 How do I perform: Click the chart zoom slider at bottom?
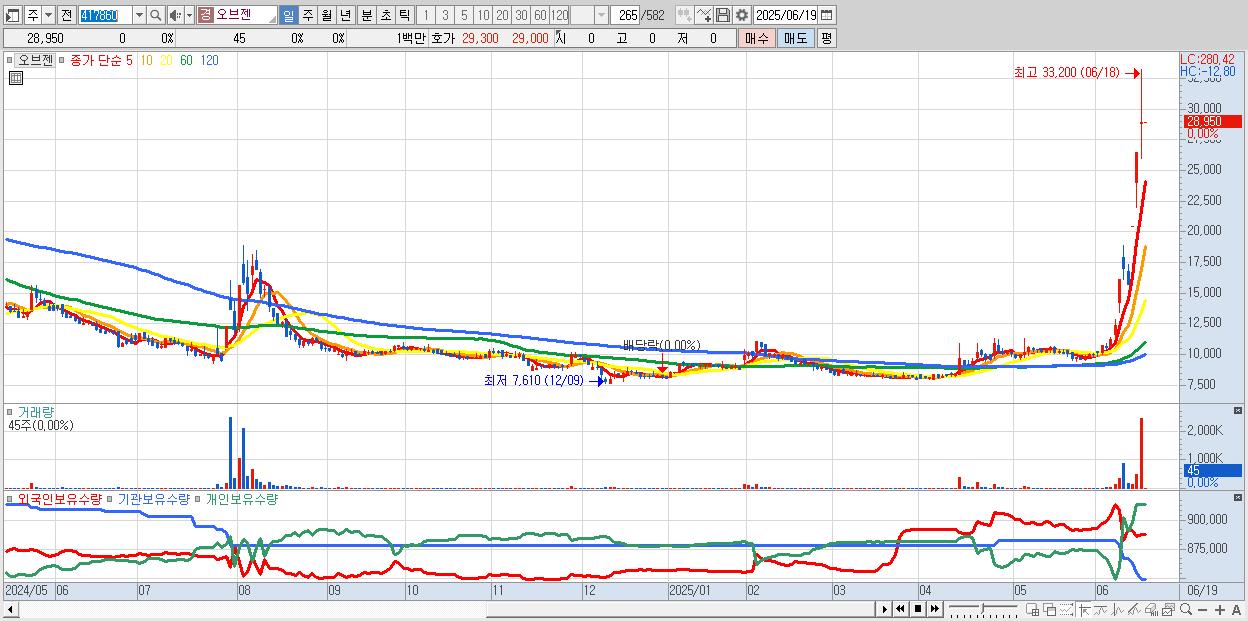point(984,609)
